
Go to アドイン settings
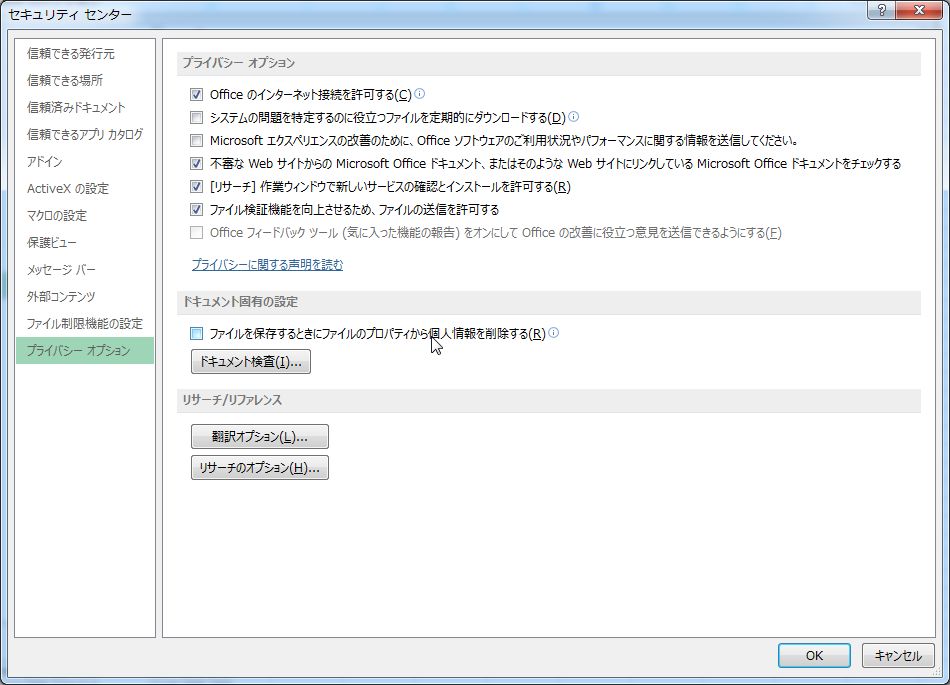(x=85, y=161)
